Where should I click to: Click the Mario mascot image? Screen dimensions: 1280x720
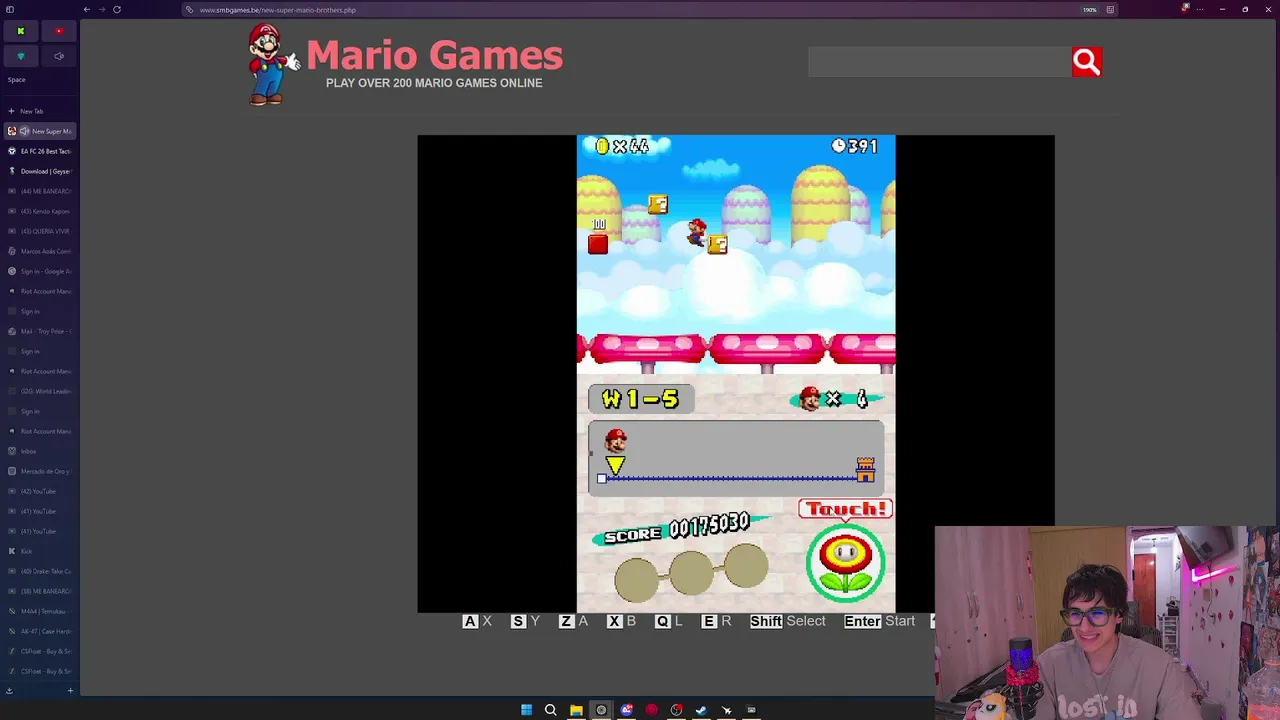[271, 65]
